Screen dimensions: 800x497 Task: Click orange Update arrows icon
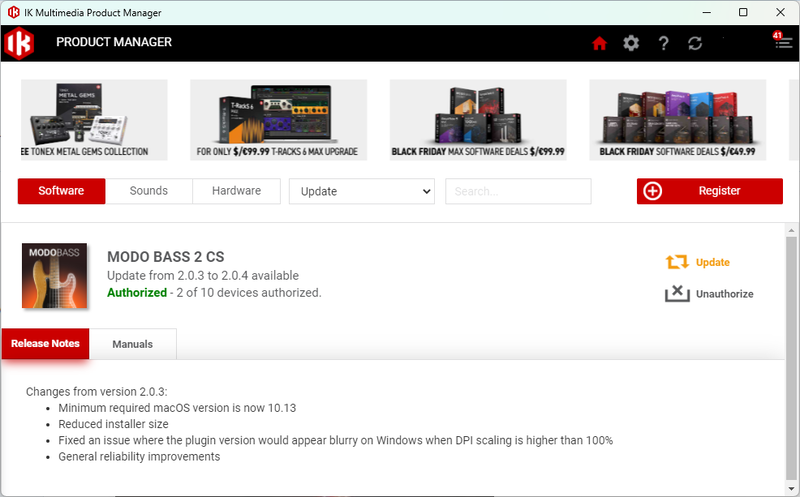pyautogui.click(x=677, y=262)
